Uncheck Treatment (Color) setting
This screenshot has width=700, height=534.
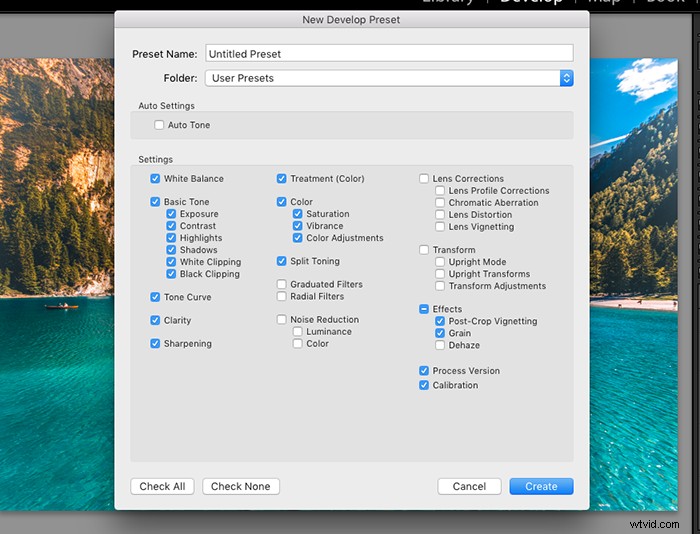pos(281,179)
